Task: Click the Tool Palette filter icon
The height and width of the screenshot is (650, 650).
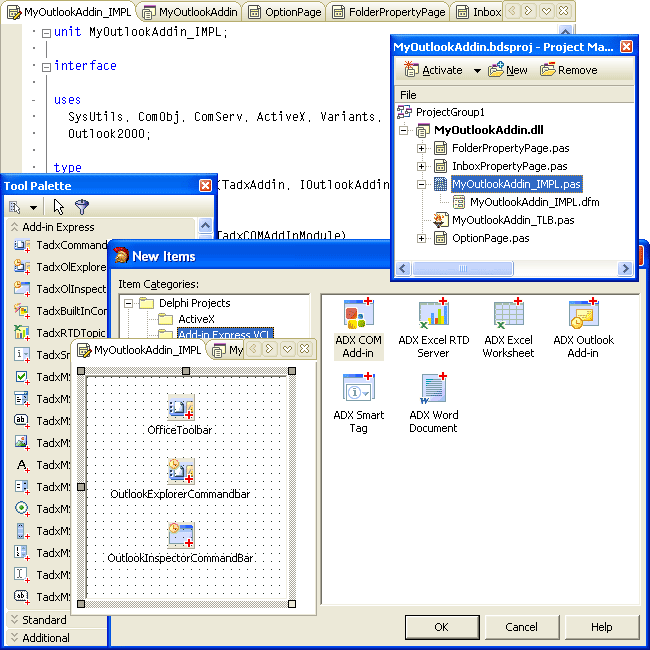Action: point(82,207)
